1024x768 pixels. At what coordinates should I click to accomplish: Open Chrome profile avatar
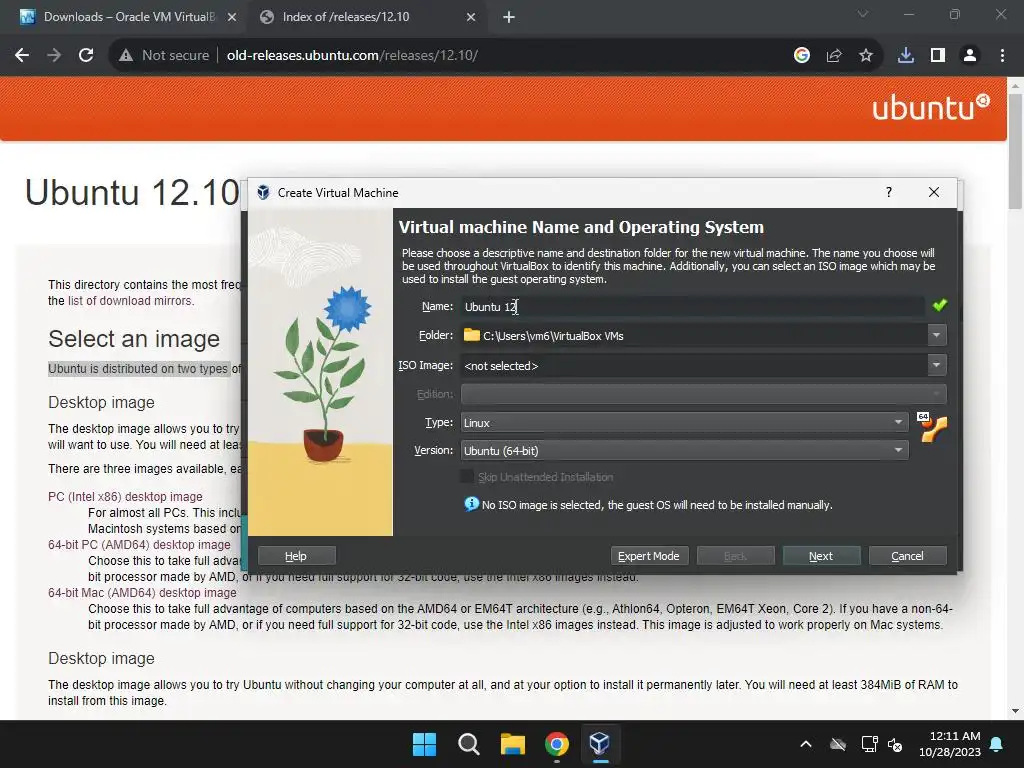click(x=970, y=56)
